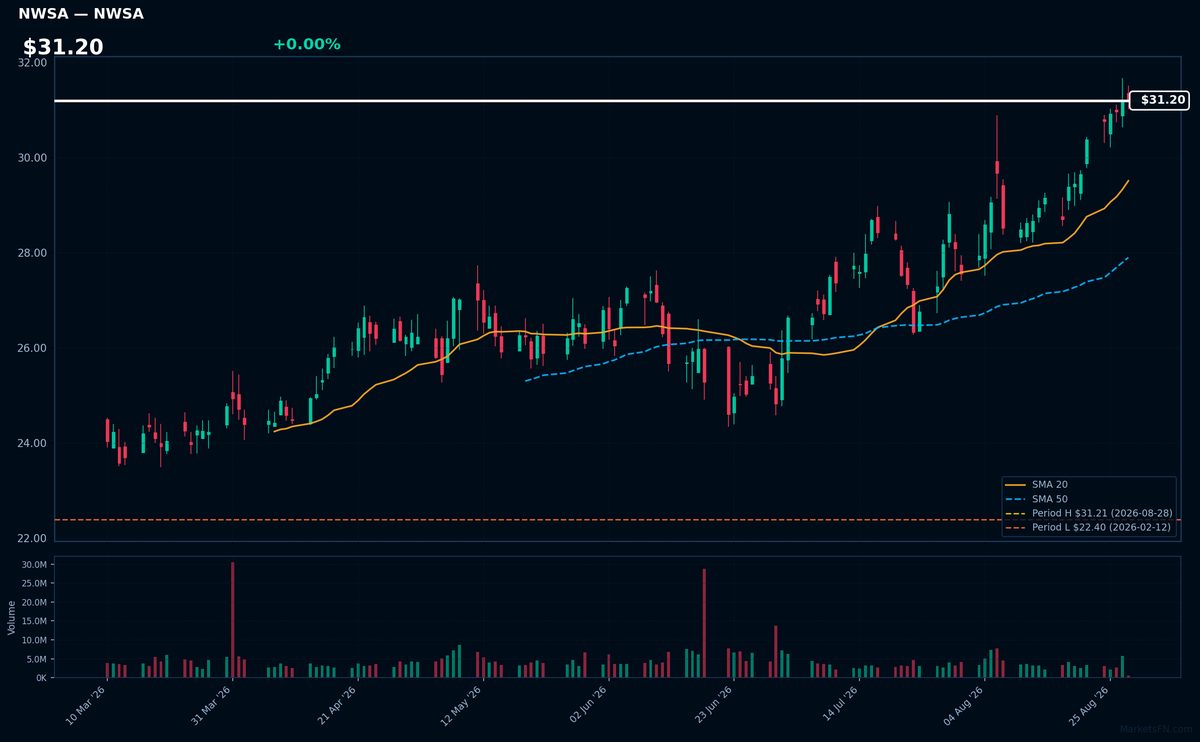This screenshot has height=742, width=1200.
Task: Click the 32.00 price axis label
Action: (33, 63)
